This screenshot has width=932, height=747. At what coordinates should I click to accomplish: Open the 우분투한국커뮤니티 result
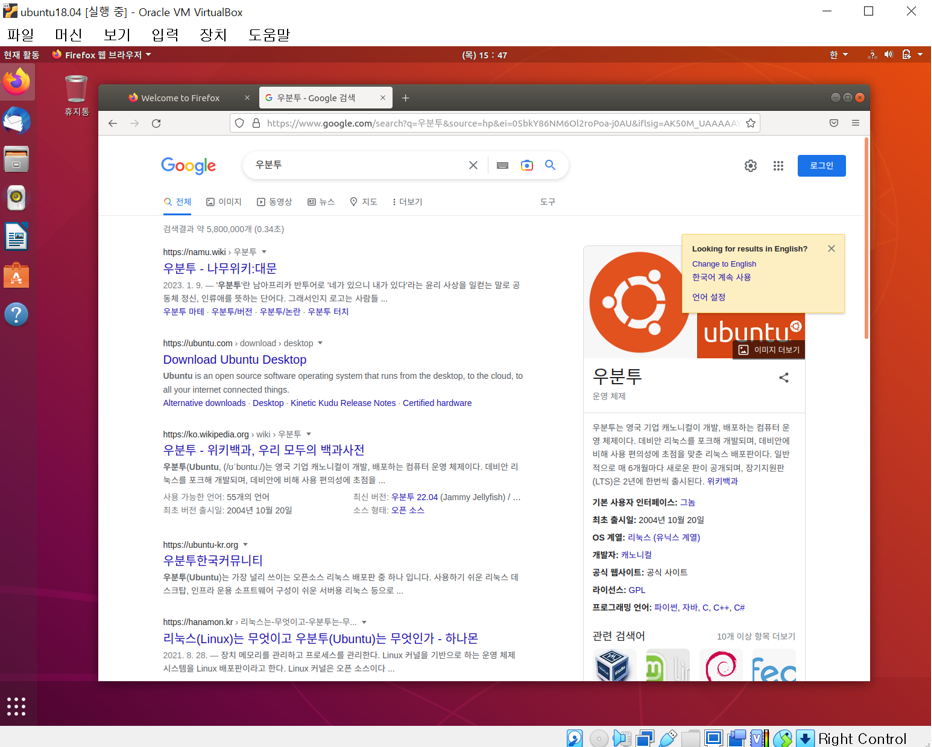click(213, 560)
